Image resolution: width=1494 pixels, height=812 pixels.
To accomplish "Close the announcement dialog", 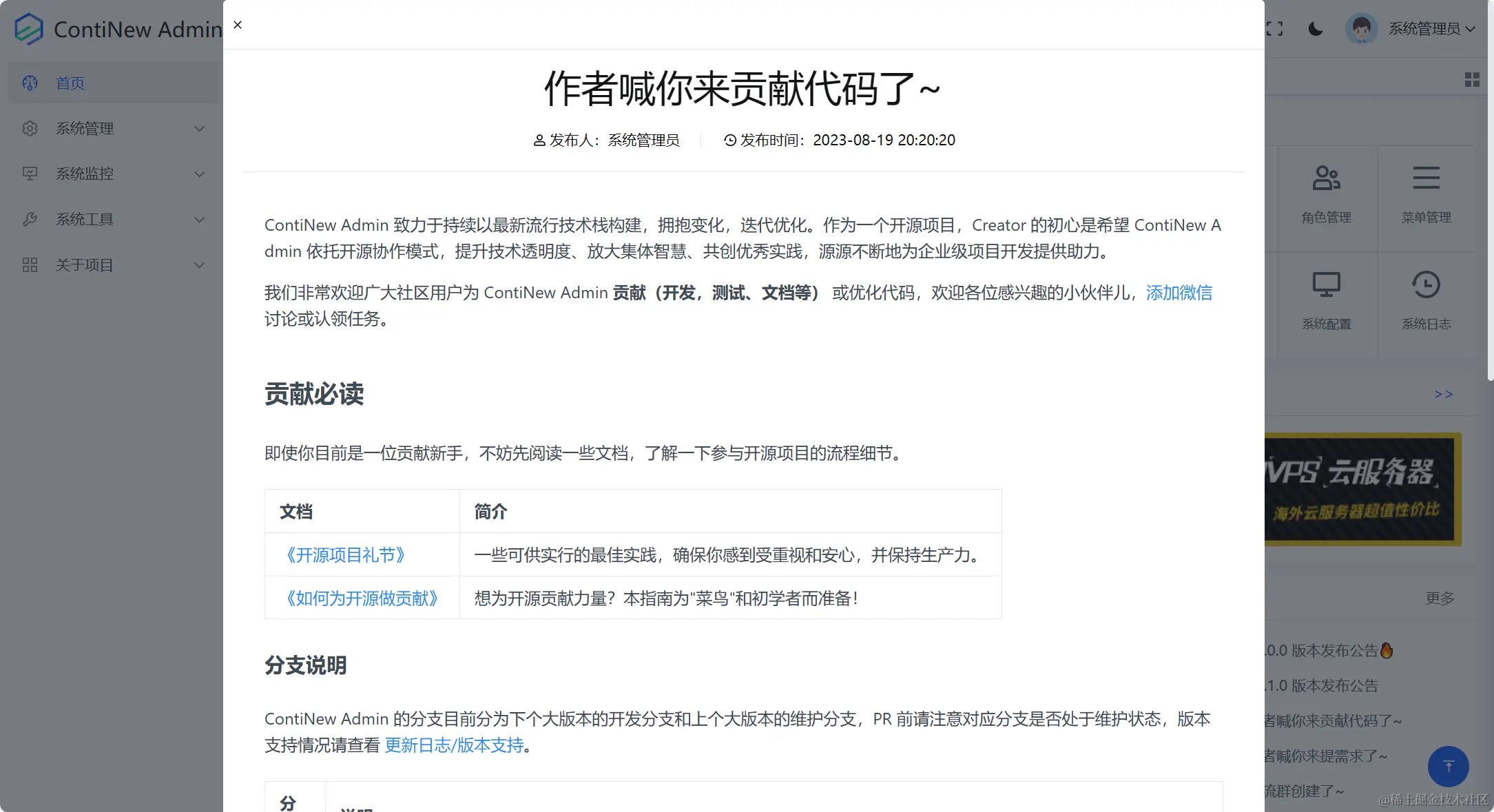I will (x=237, y=25).
